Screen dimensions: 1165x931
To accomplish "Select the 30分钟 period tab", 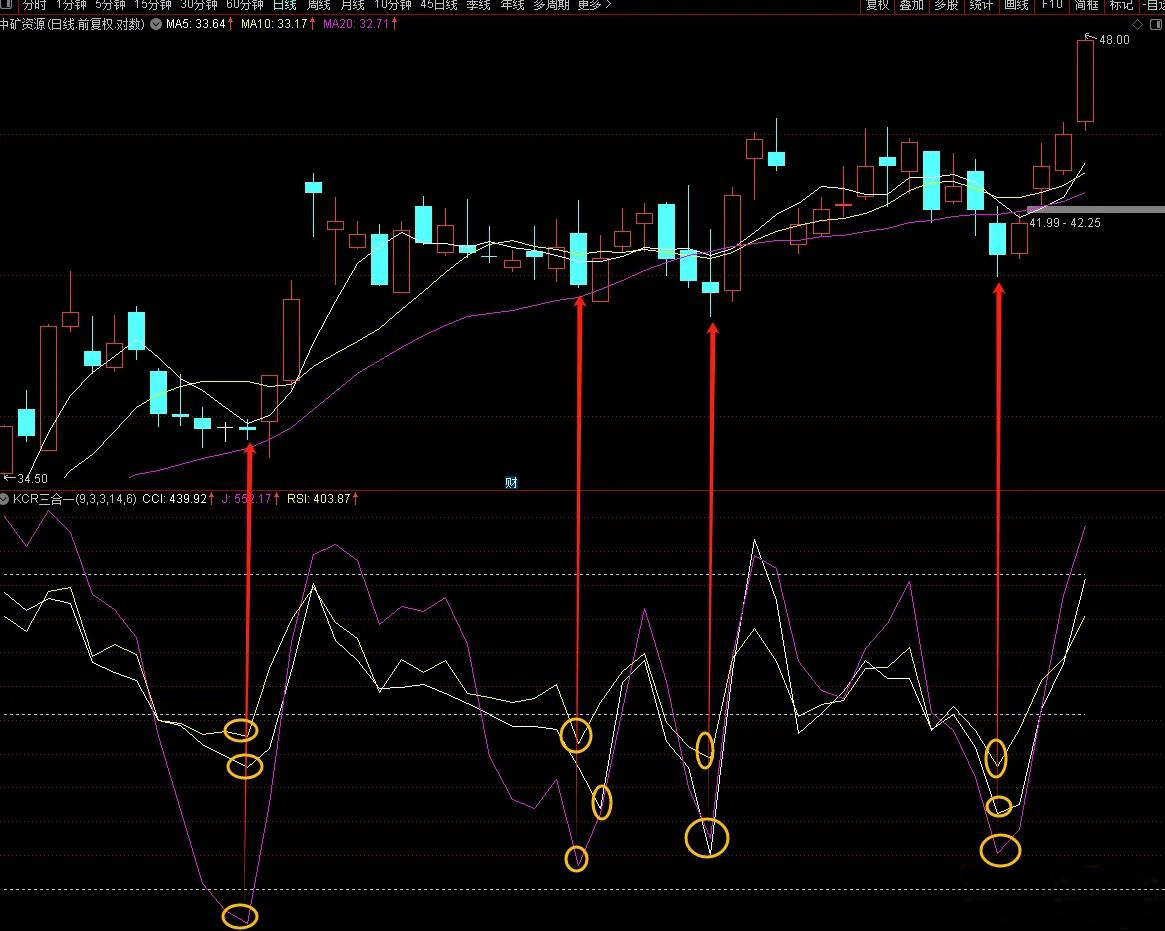I will pyautogui.click(x=199, y=4).
